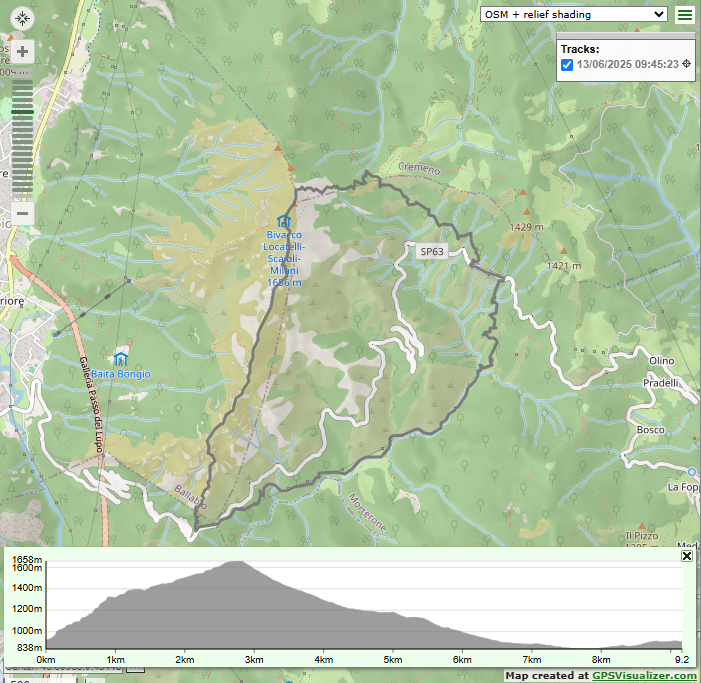Click the 838m label on elevation axis
Viewport: 701px width, 683px height.
click(x=30, y=647)
